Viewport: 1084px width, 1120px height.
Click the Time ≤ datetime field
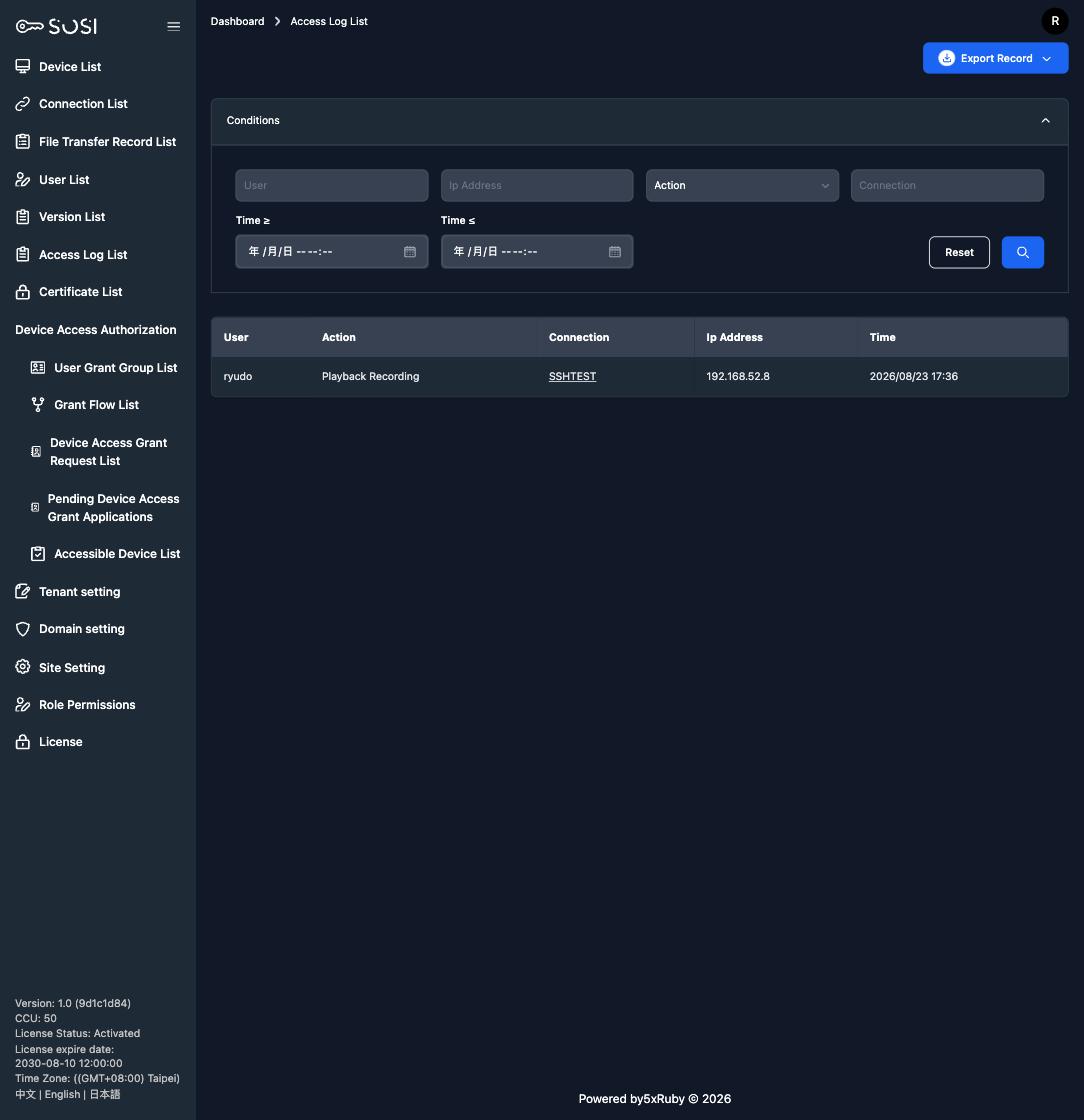click(537, 251)
